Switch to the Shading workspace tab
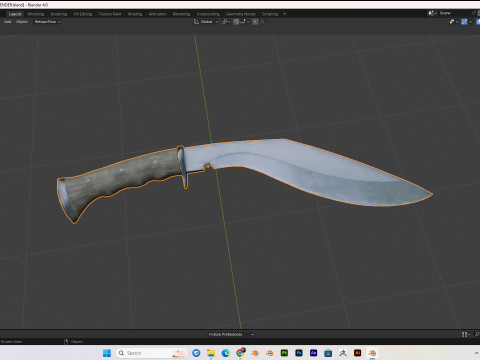This screenshot has height=360, width=480. (x=135, y=14)
